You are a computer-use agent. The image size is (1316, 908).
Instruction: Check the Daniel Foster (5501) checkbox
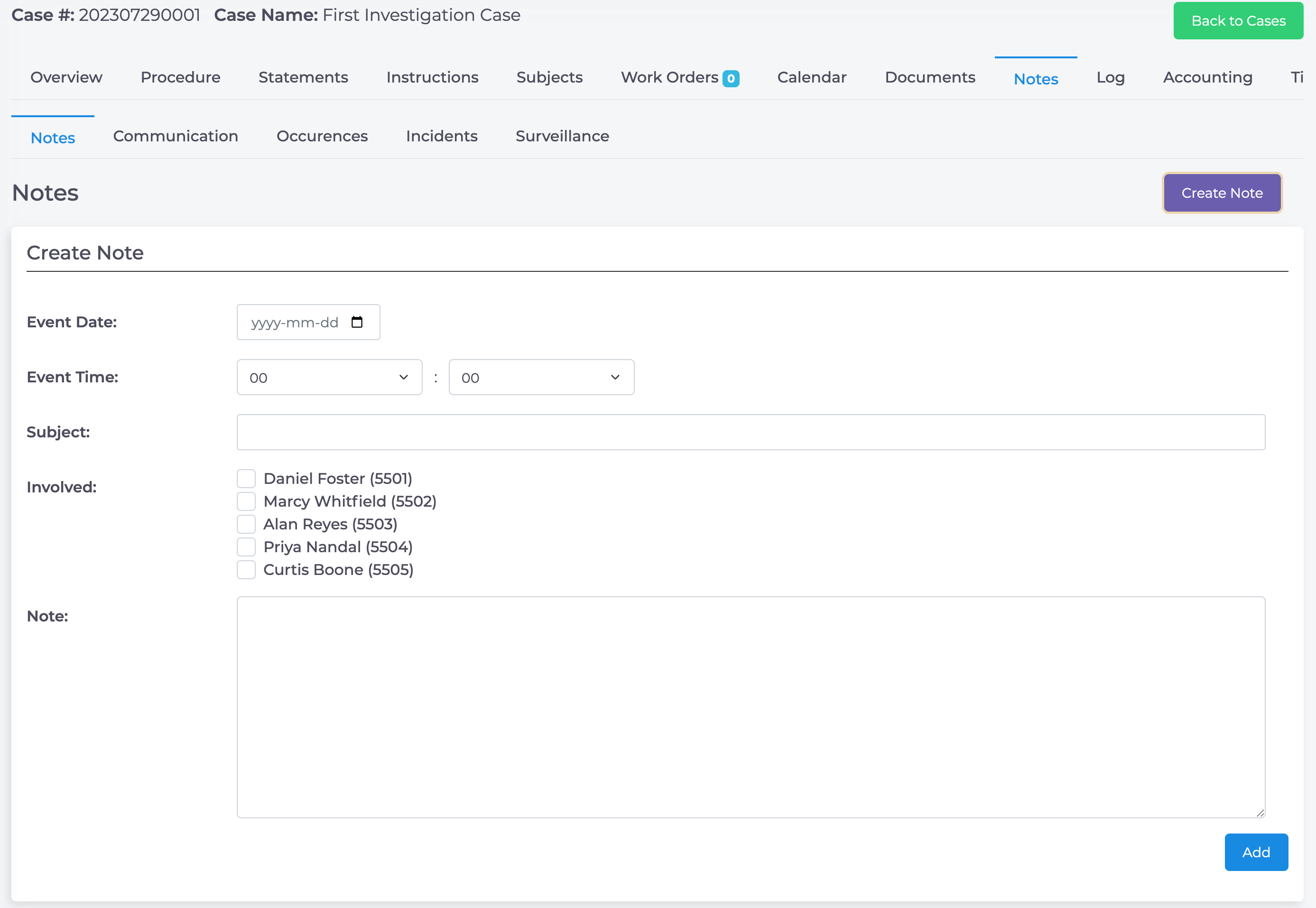[x=246, y=479]
